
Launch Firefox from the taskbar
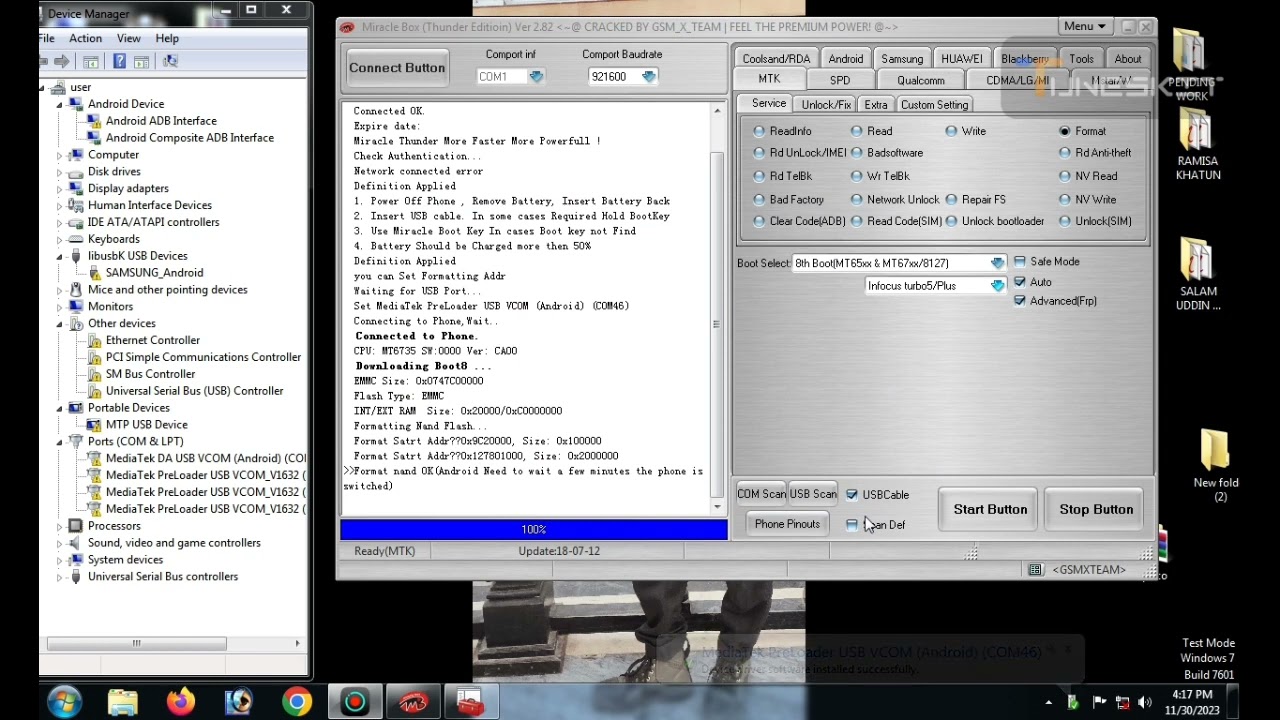pyautogui.click(x=181, y=702)
